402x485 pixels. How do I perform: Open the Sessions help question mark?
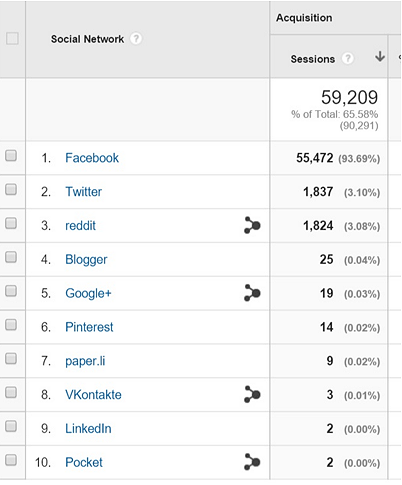(348, 59)
